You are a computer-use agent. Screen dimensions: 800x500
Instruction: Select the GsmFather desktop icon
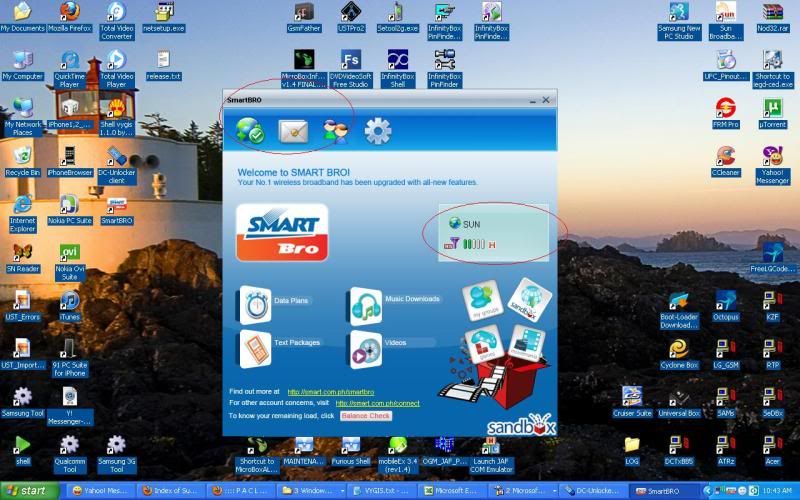tap(304, 18)
